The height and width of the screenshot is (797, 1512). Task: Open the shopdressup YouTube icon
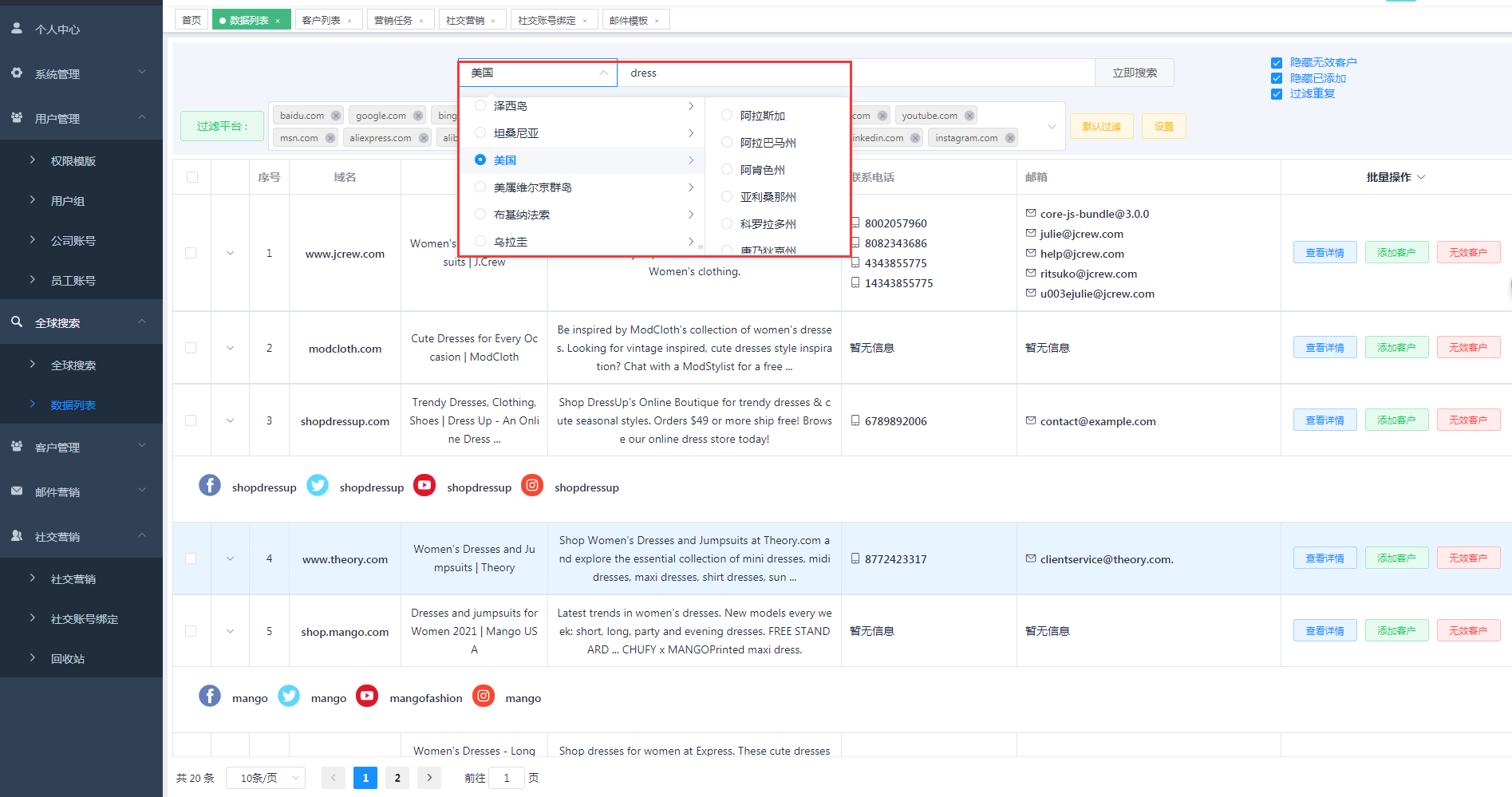[424, 485]
